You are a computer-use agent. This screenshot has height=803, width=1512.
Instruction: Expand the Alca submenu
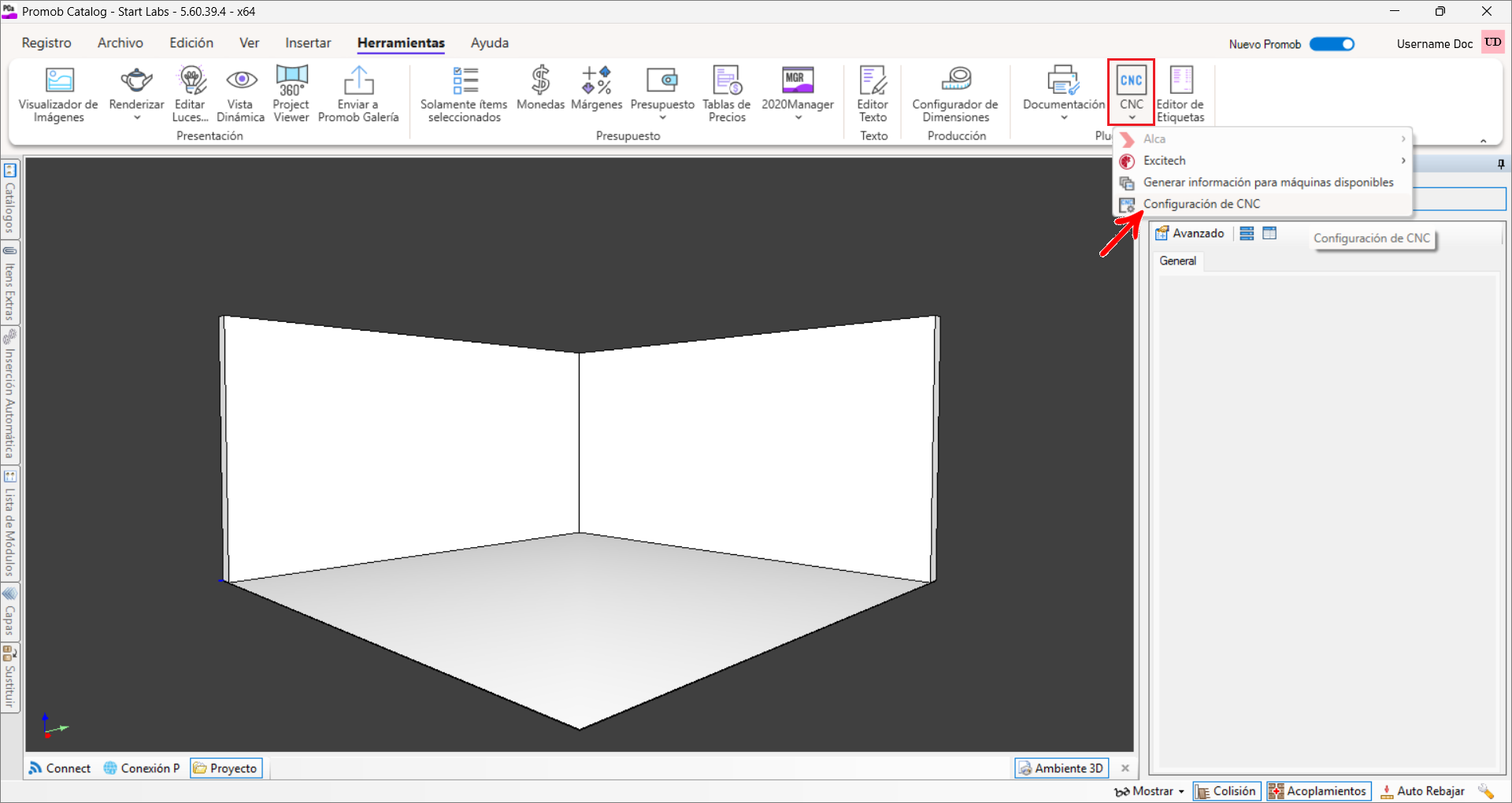click(x=1262, y=139)
